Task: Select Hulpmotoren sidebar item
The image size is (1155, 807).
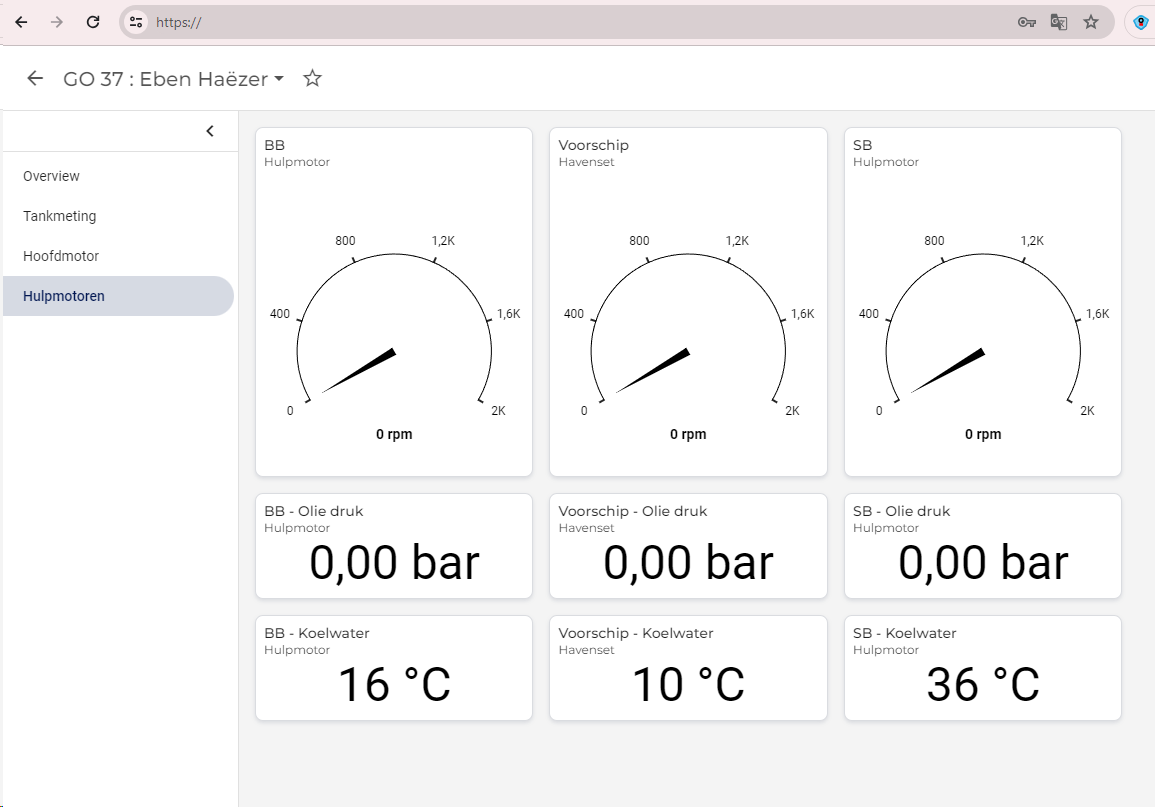Action: (x=64, y=296)
